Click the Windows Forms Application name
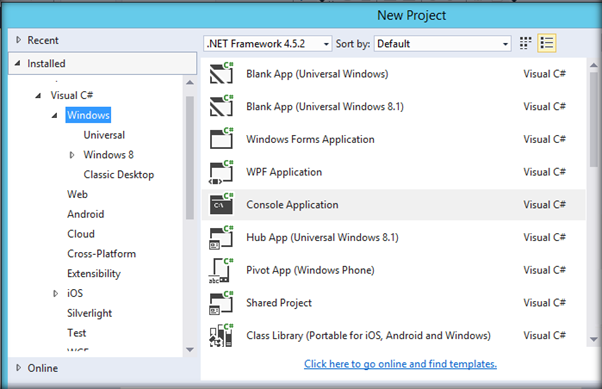Image resolution: width=602 pixels, height=389 pixels. [x=310, y=139]
